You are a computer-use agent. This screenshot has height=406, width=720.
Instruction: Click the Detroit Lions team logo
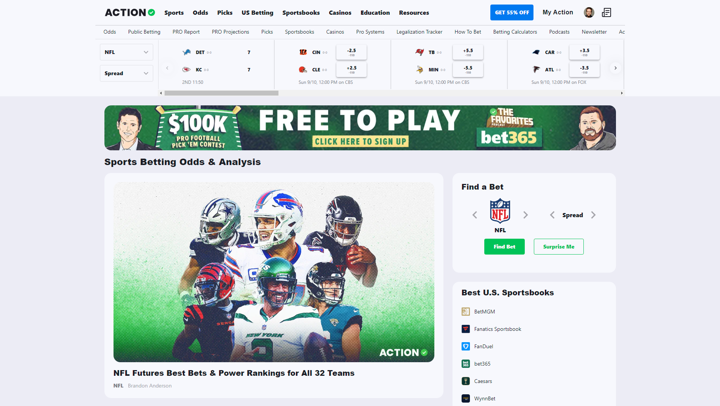(x=186, y=52)
